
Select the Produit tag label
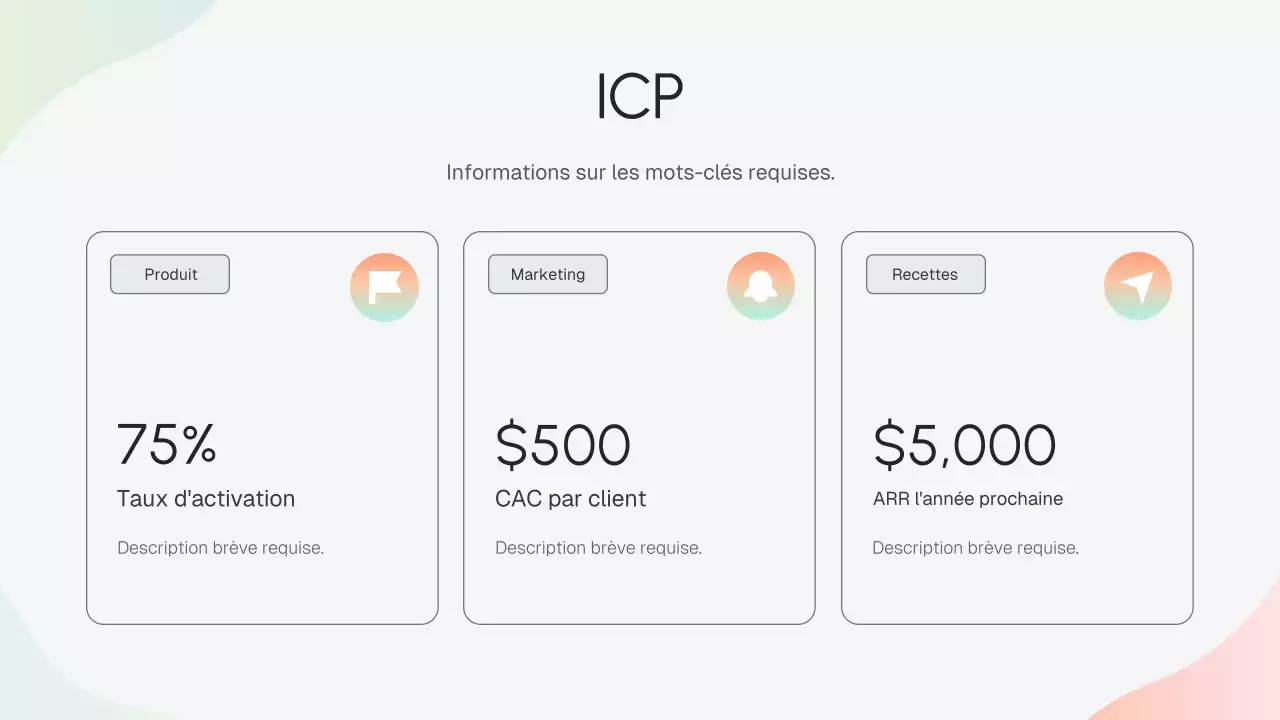[170, 274]
